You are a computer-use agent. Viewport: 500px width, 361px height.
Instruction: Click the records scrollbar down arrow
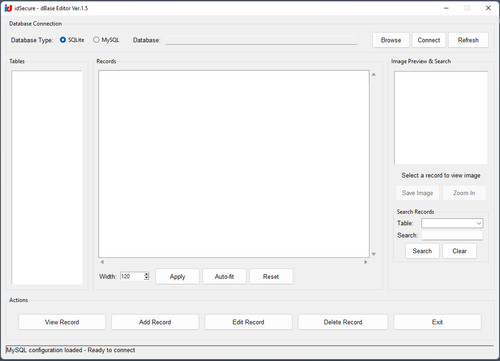click(374, 254)
